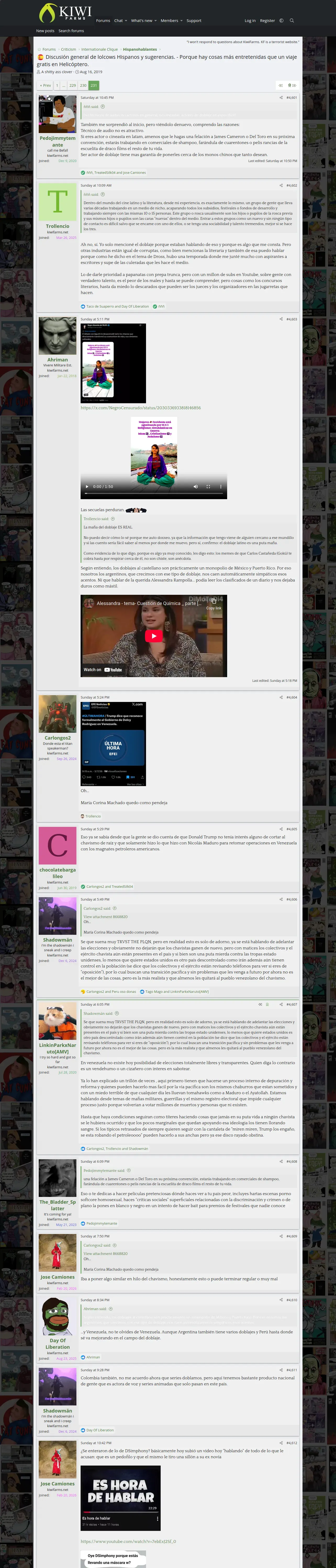Open the embedded video's three-dot options
Image resolution: width=336 pixels, height=1568 pixels.
[x=221, y=486]
